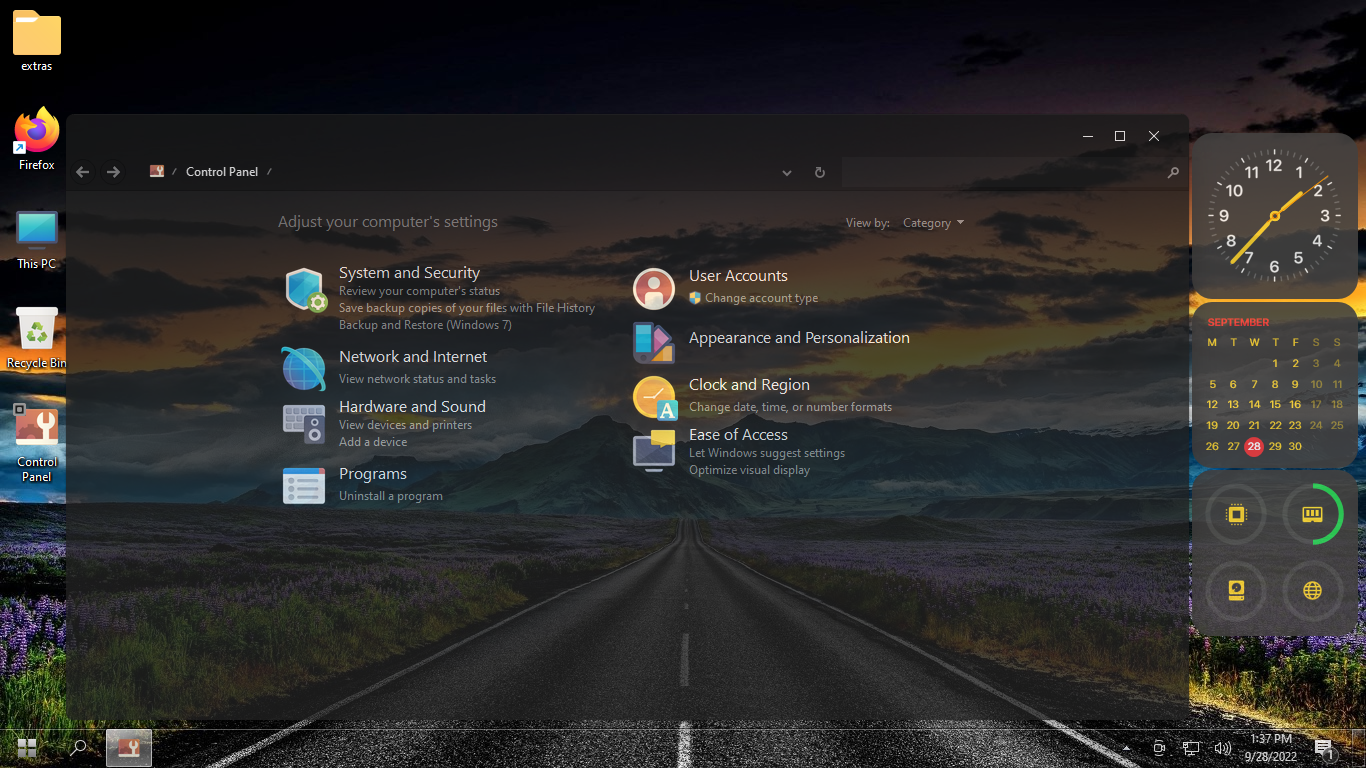Click Uninstall a program
Screen dimensions: 1366x768
(x=391, y=496)
